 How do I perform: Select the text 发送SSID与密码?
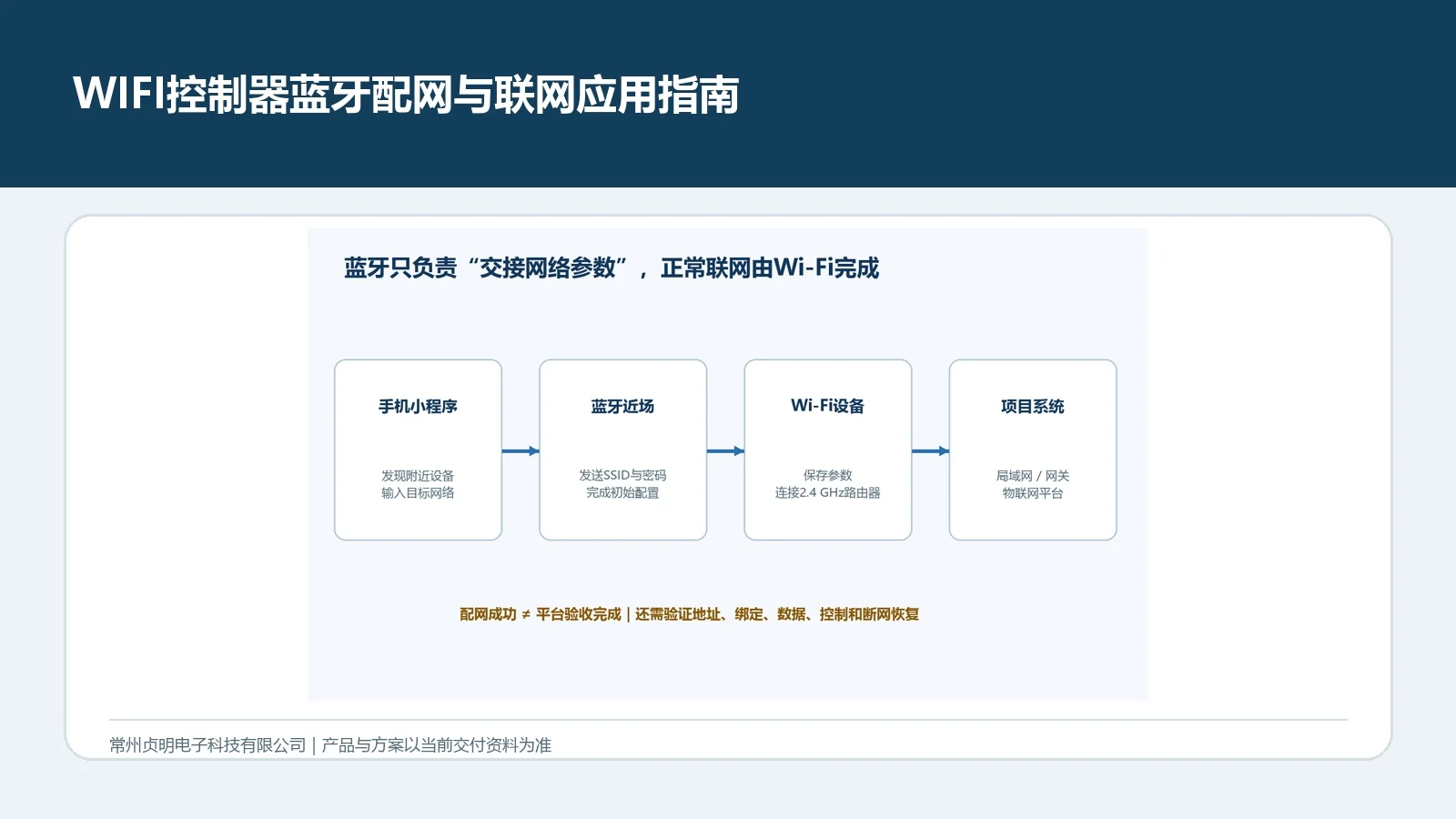coord(622,475)
